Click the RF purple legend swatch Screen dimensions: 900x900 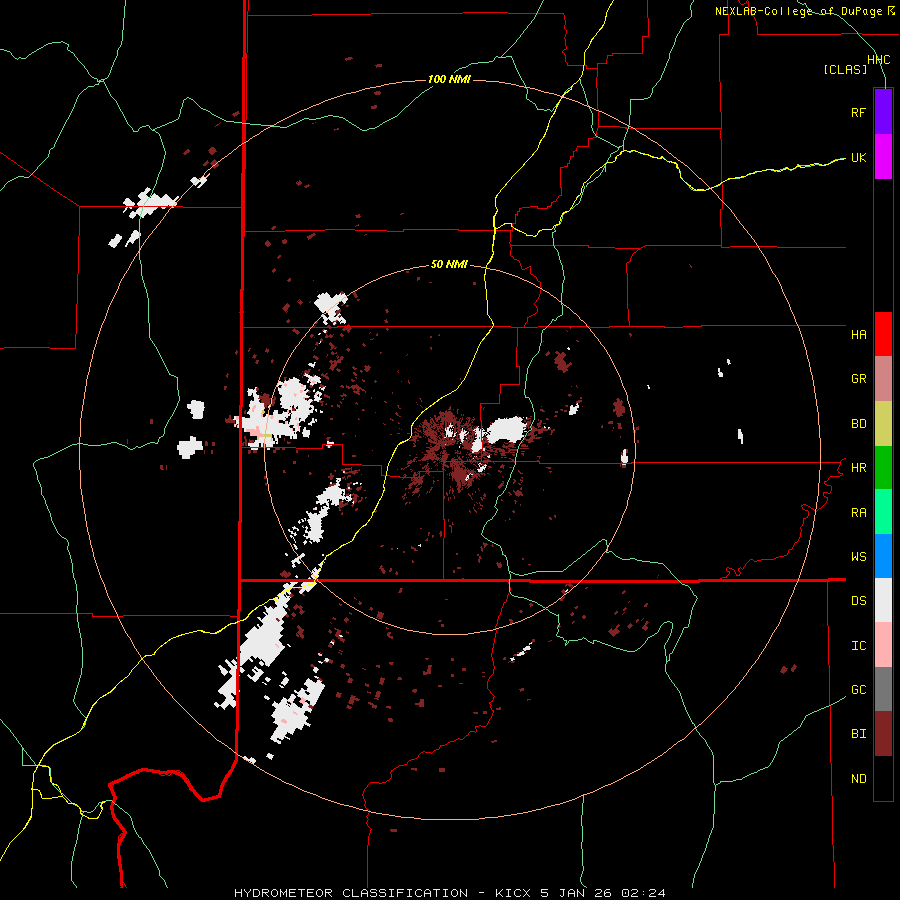coord(883,112)
